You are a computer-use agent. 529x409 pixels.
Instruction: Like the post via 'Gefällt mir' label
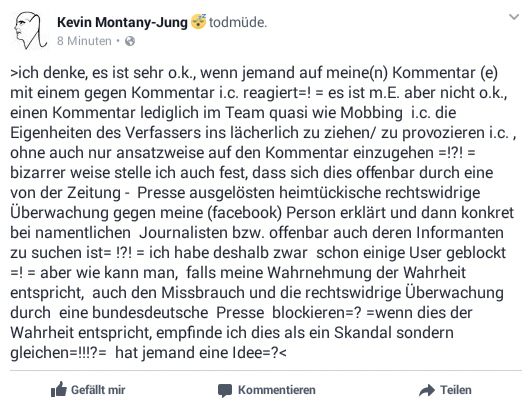click(x=98, y=390)
